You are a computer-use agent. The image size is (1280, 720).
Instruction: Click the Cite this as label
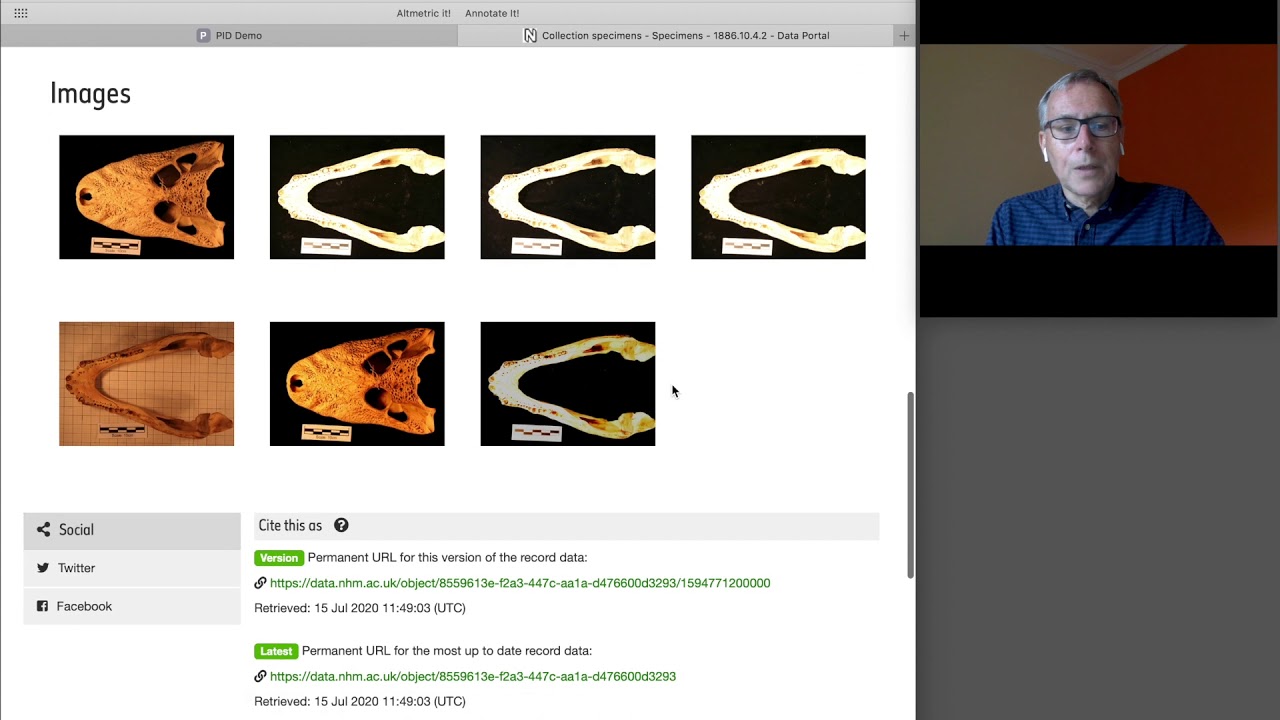pos(290,525)
